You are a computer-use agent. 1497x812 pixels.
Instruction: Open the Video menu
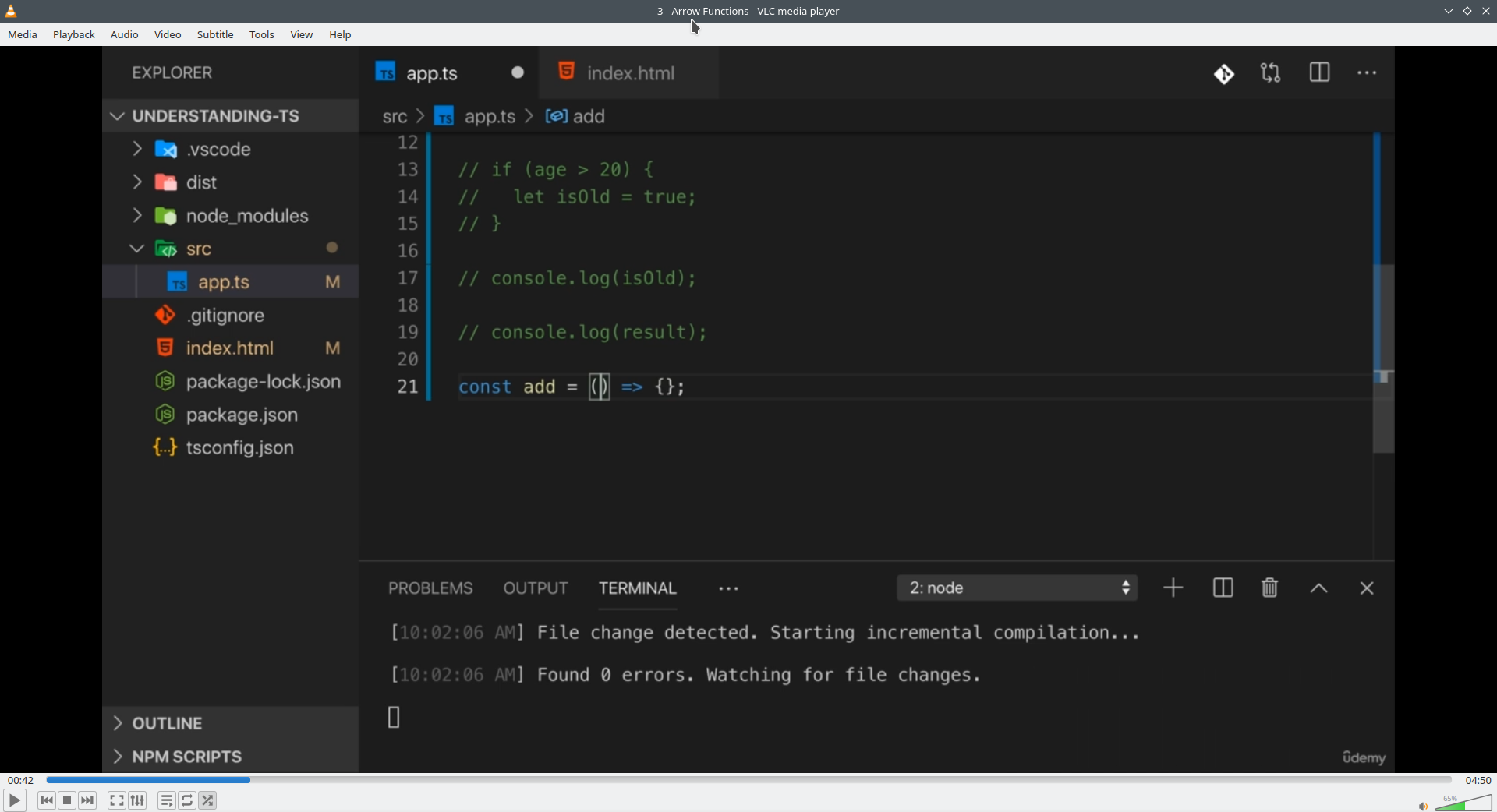[x=168, y=34]
